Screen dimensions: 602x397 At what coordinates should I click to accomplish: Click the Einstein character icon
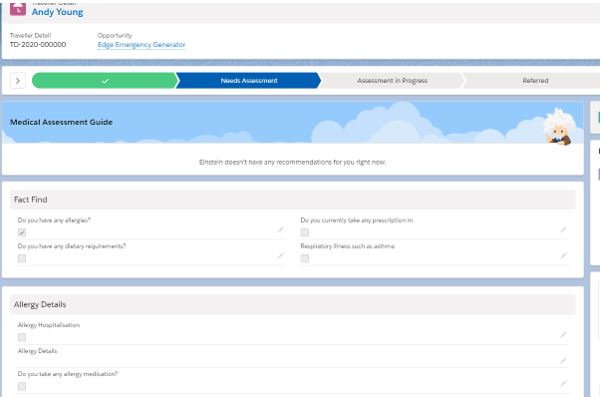point(559,127)
